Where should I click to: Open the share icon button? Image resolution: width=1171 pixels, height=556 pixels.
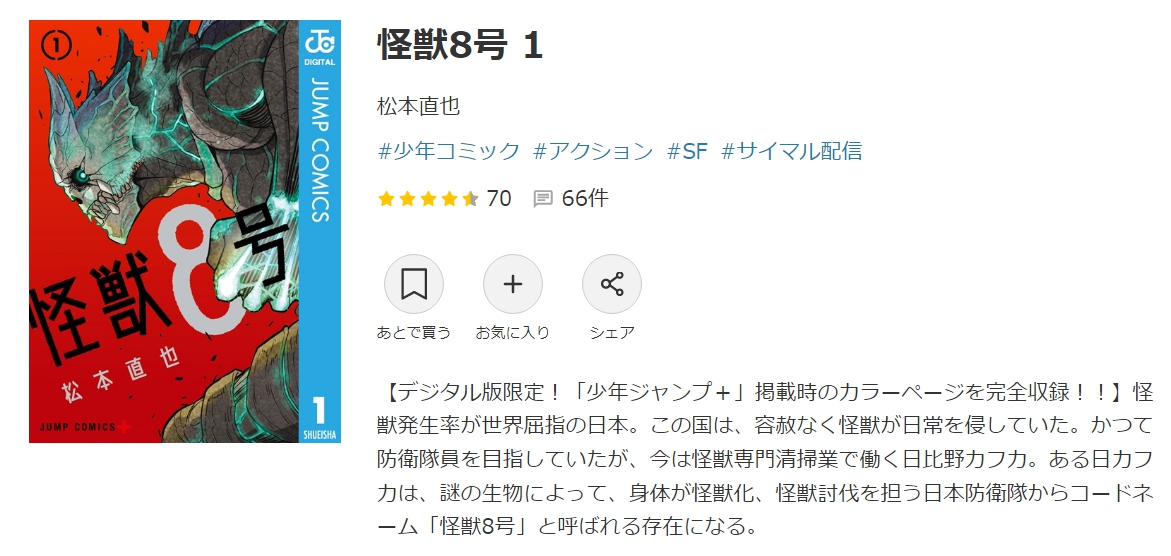[x=612, y=284]
